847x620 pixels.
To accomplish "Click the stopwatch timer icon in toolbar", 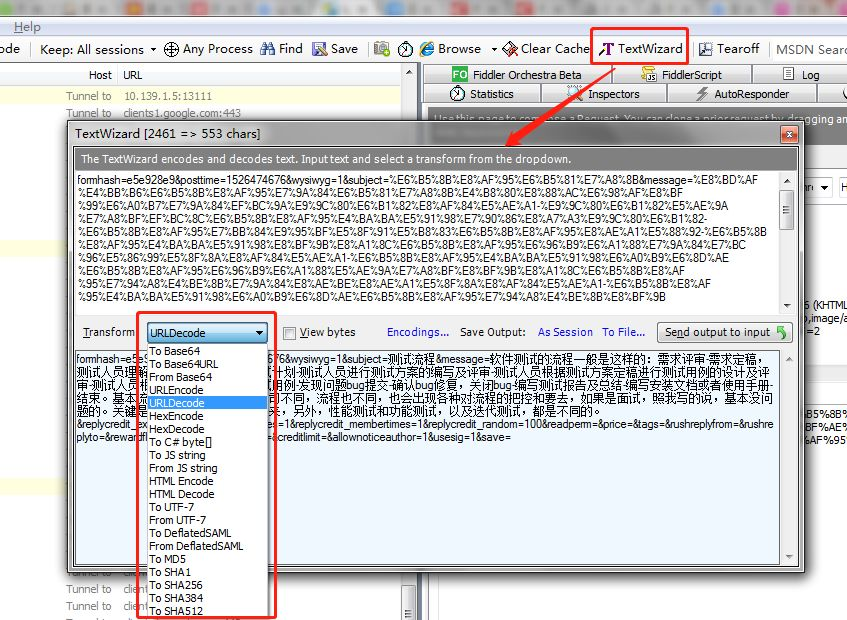I will (405, 49).
